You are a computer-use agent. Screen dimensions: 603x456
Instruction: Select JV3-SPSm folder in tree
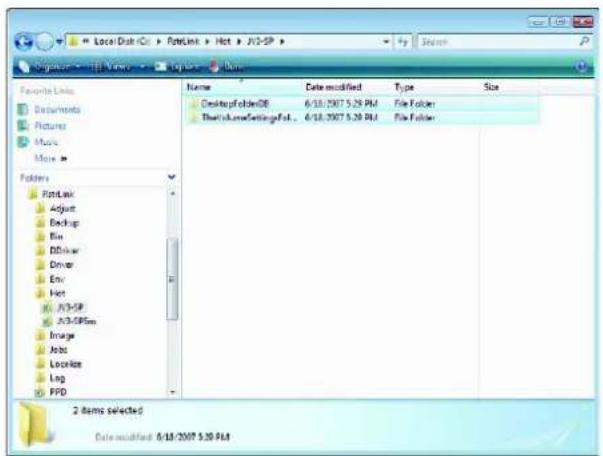click(x=76, y=321)
